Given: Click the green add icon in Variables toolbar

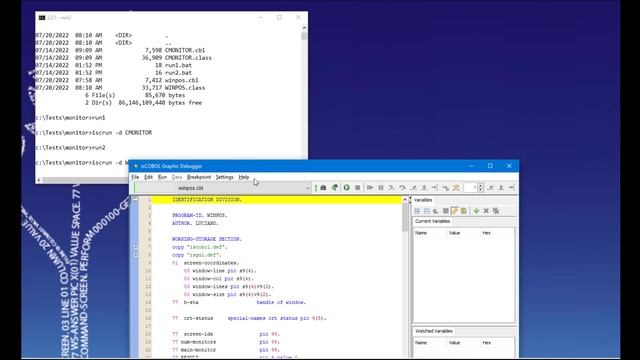Looking at the screenshot, I should pos(476,211).
